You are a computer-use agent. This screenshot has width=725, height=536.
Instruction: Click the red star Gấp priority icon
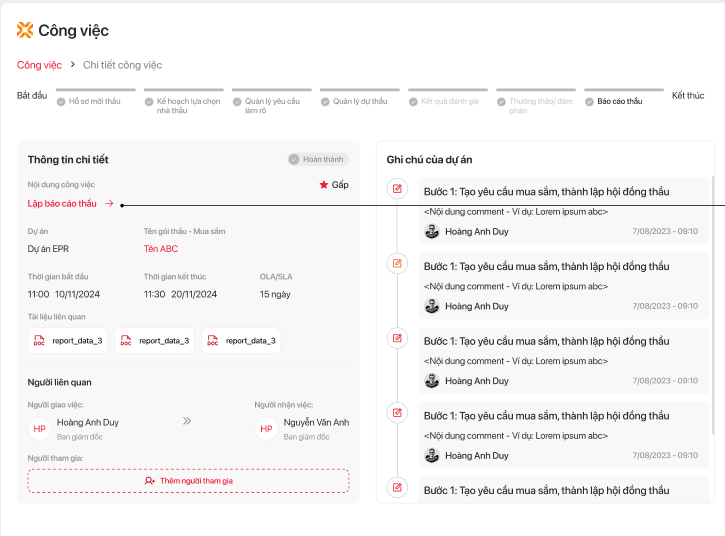coord(323,185)
